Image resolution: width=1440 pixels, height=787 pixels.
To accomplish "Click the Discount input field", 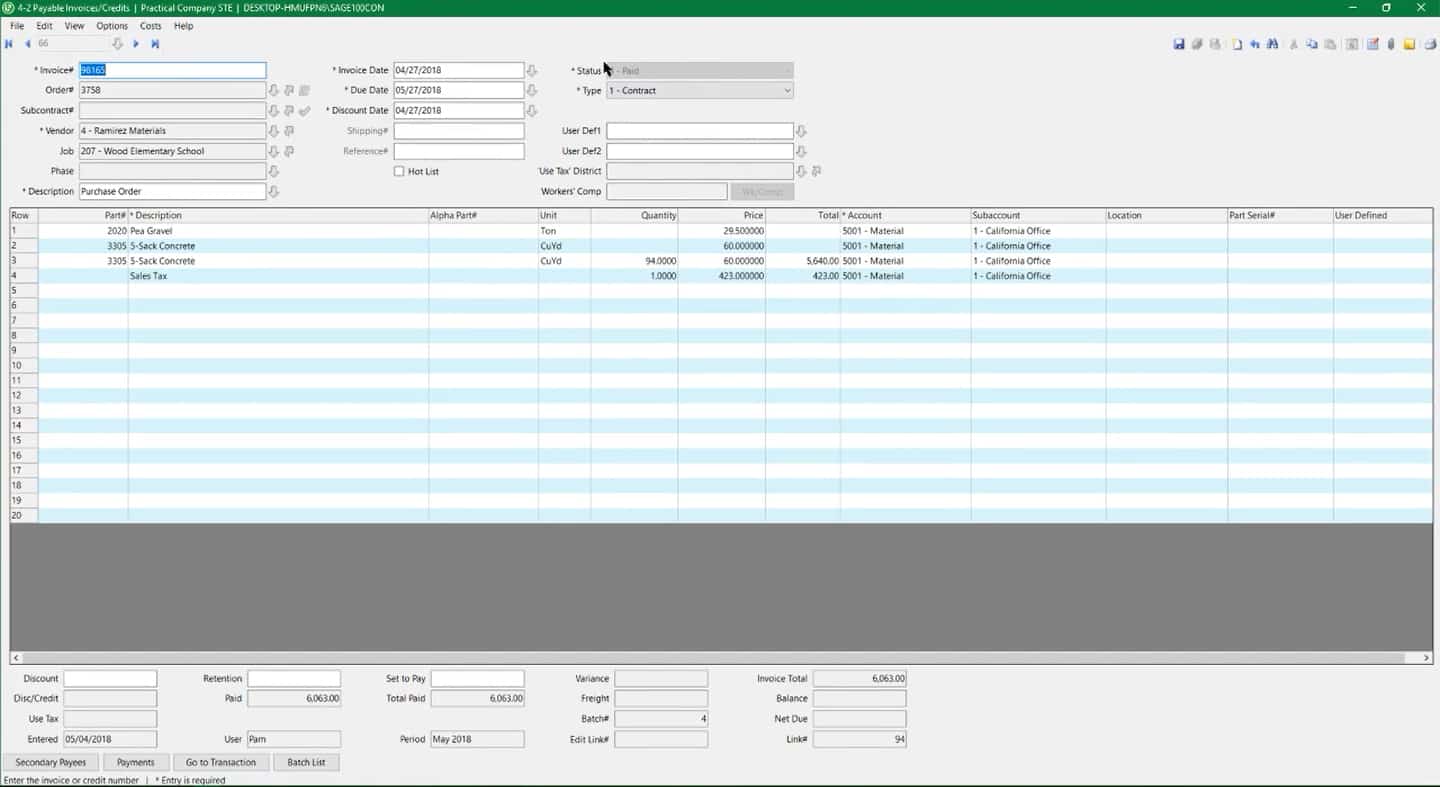I will coord(110,679).
